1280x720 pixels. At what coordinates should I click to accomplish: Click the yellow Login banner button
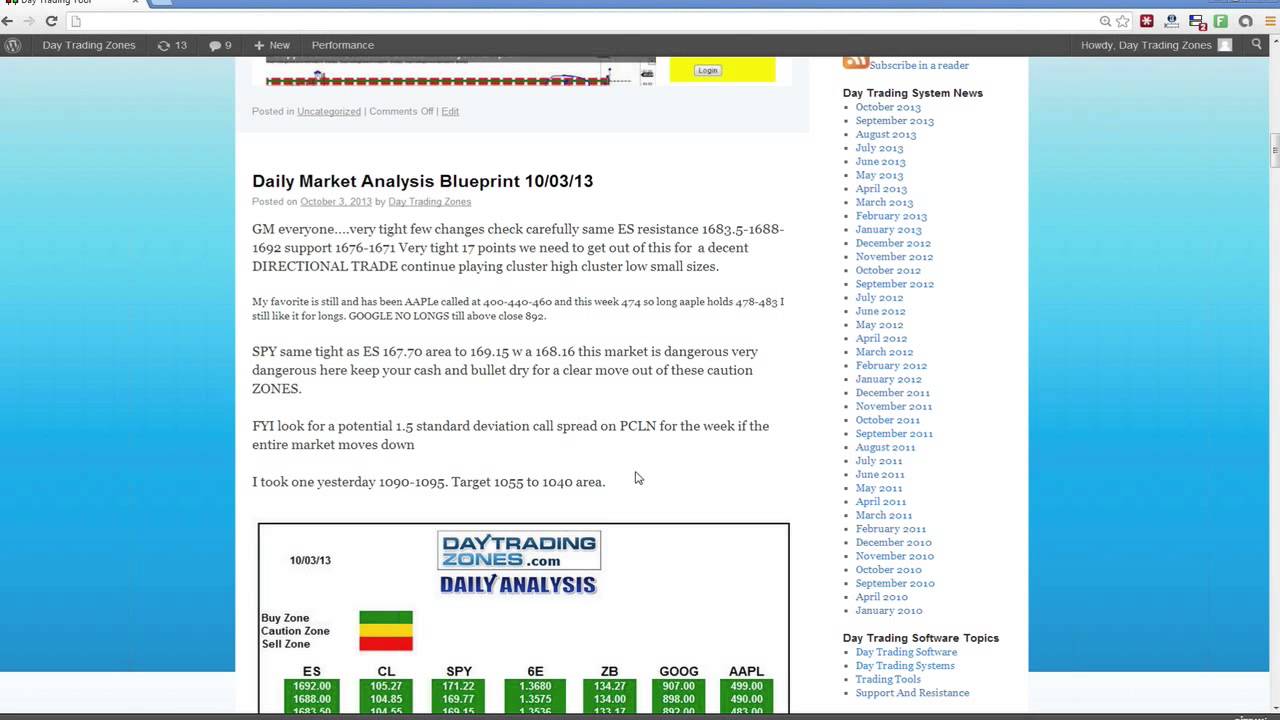pyautogui.click(x=708, y=70)
